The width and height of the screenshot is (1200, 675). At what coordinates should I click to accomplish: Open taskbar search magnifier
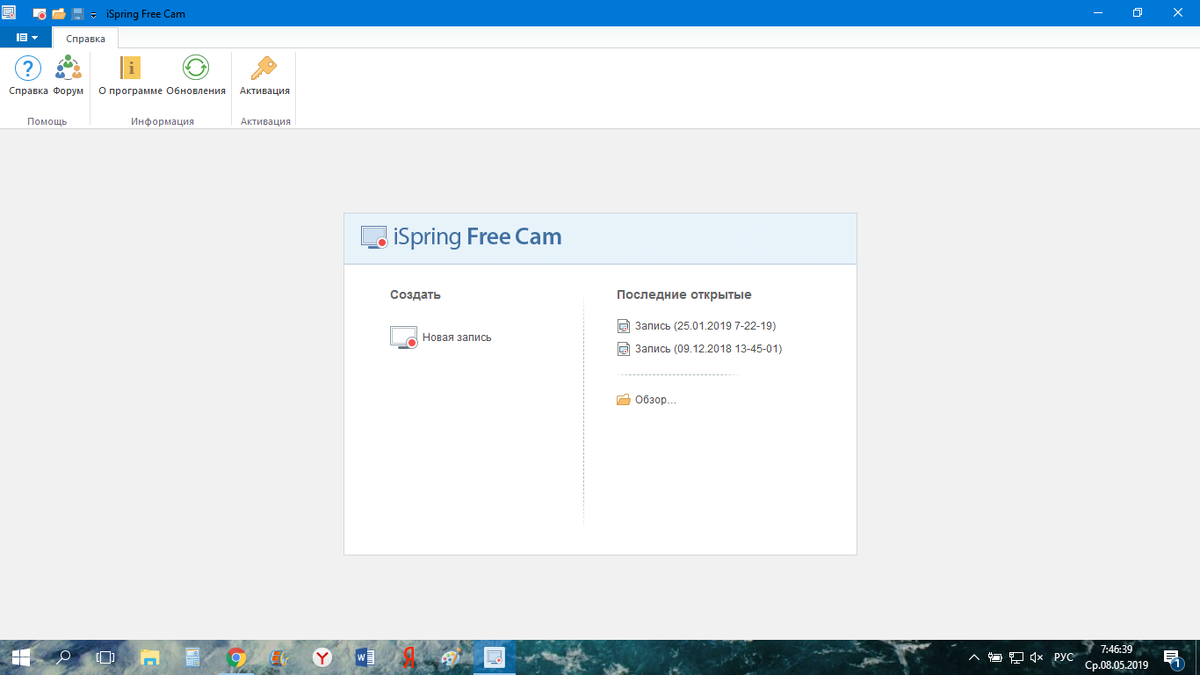coord(63,657)
